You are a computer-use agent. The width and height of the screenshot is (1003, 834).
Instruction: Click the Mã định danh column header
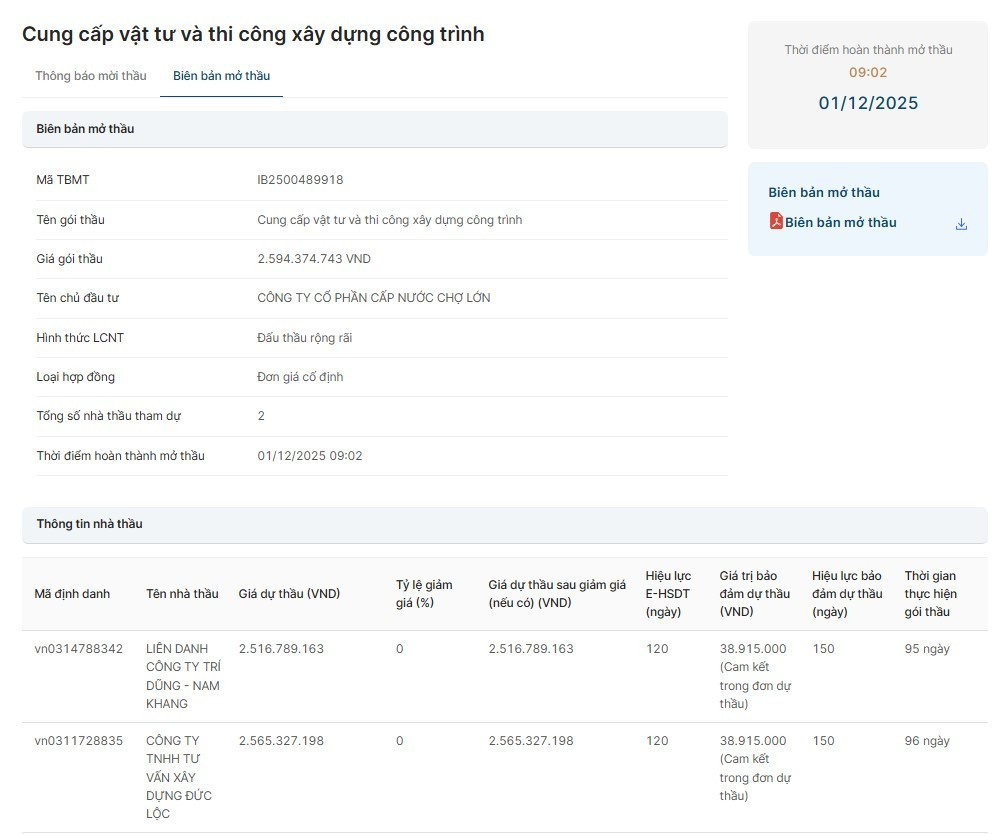[x=75, y=593]
